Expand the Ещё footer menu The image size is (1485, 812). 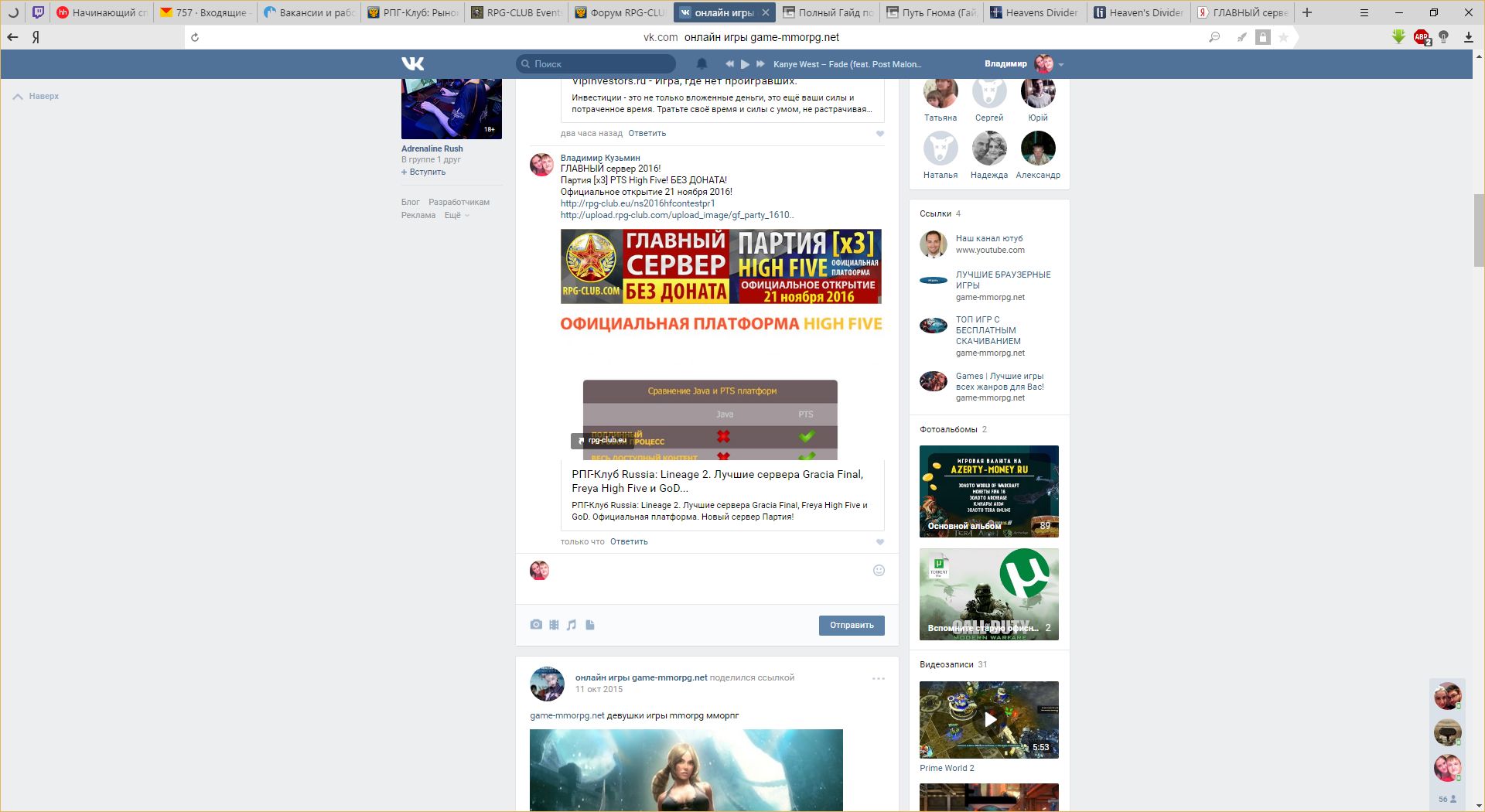456,215
